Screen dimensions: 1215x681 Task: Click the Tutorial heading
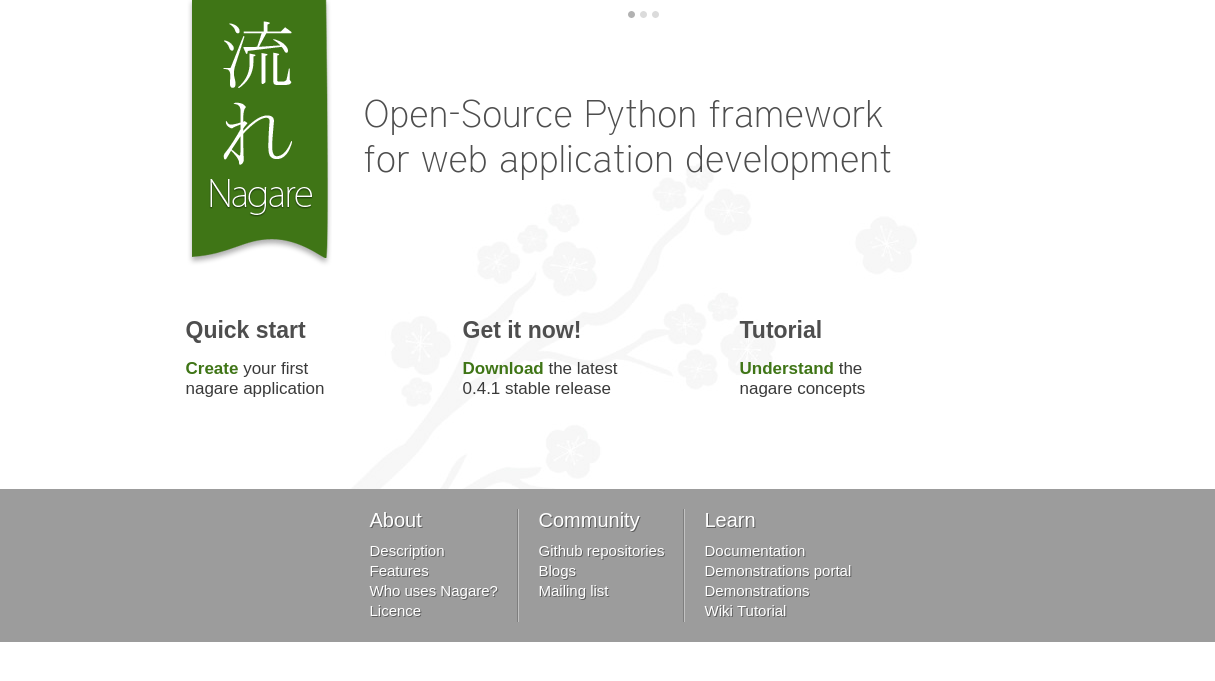pyautogui.click(x=780, y=330)
